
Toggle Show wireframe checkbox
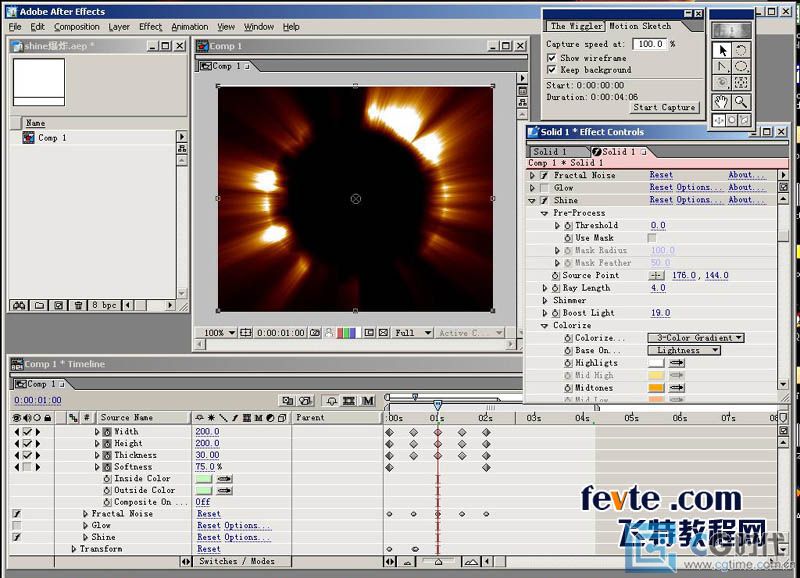[552, 58]
